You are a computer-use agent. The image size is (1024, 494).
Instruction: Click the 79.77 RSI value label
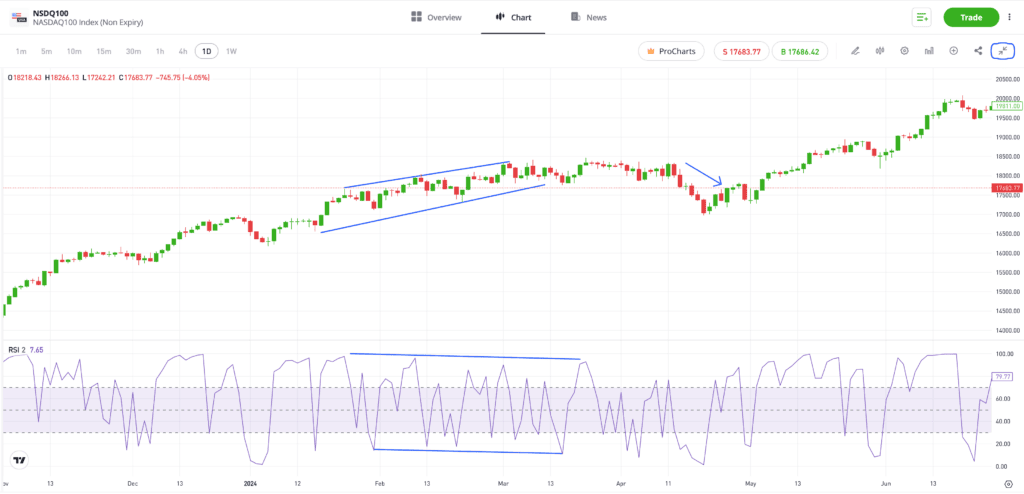point(1001,376)
